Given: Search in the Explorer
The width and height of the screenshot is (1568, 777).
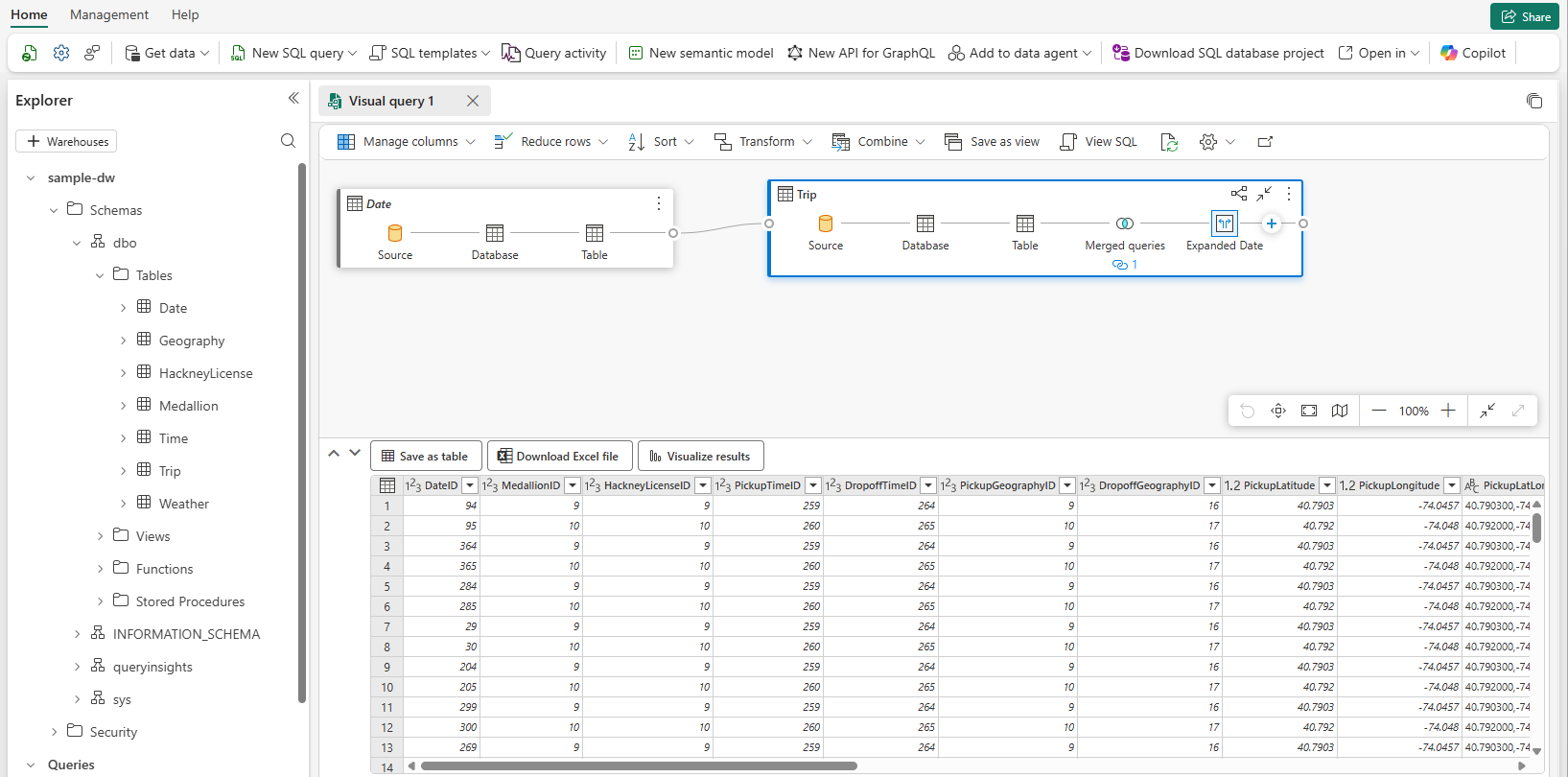Looking at the screenshot, I should [288, 141].
